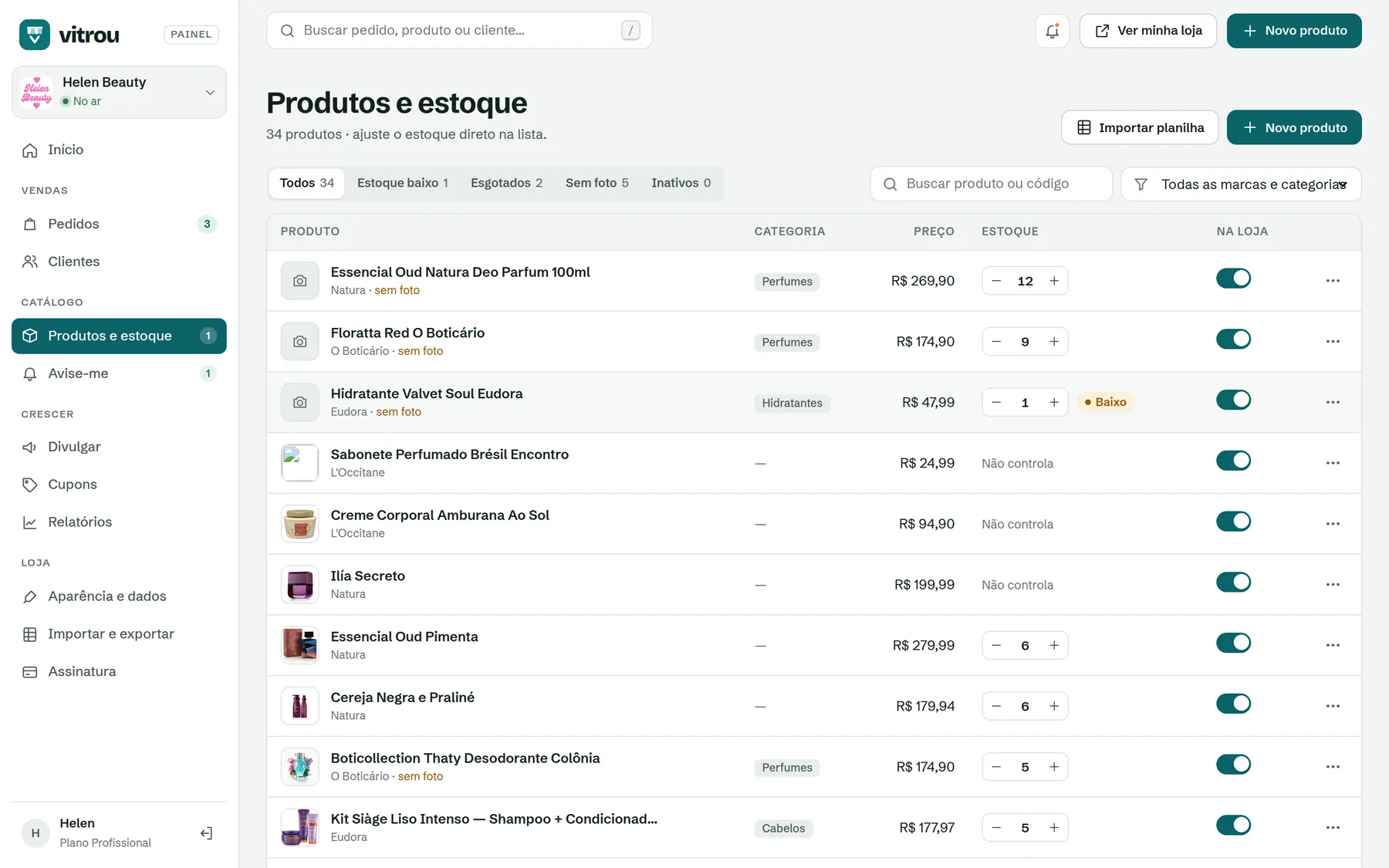Decrease stock for Floratta Red O Boticário

click(x=996, y=342)
